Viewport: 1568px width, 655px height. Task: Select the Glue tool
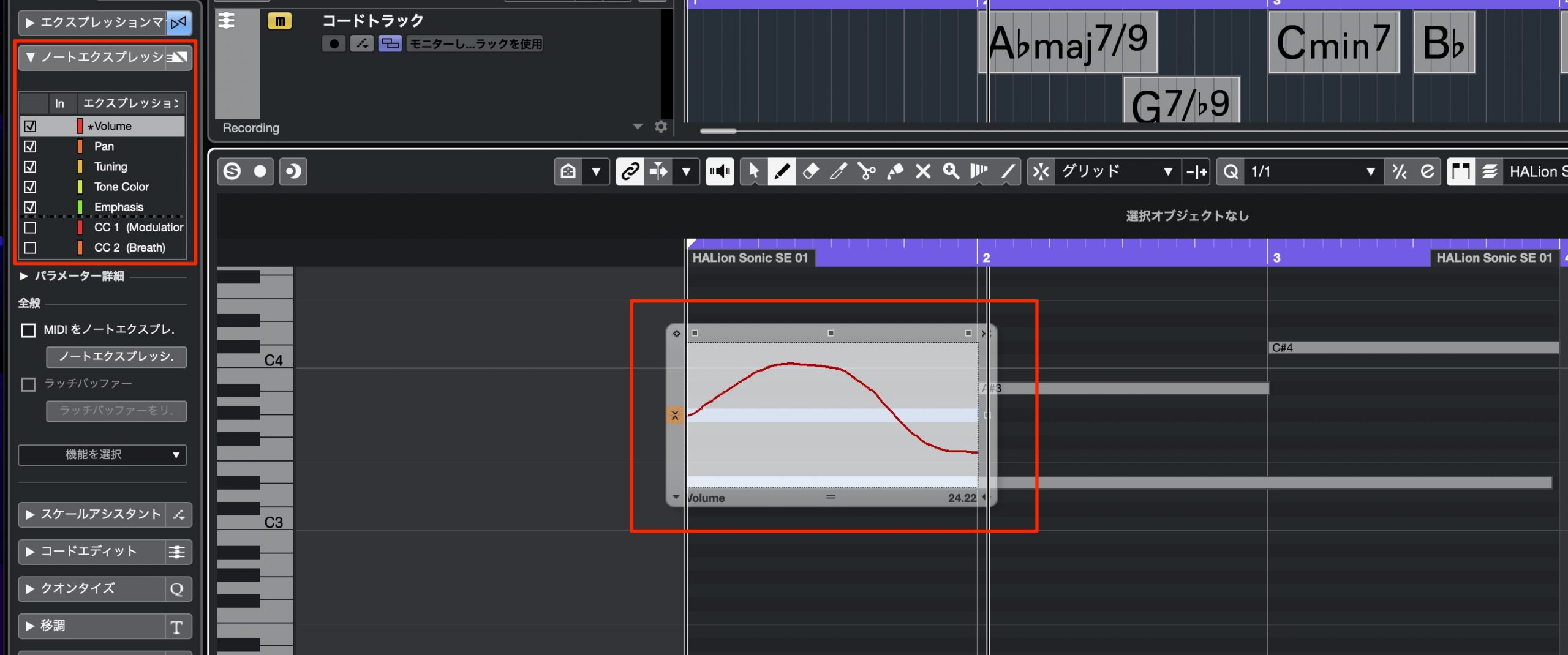coord(895,171)
